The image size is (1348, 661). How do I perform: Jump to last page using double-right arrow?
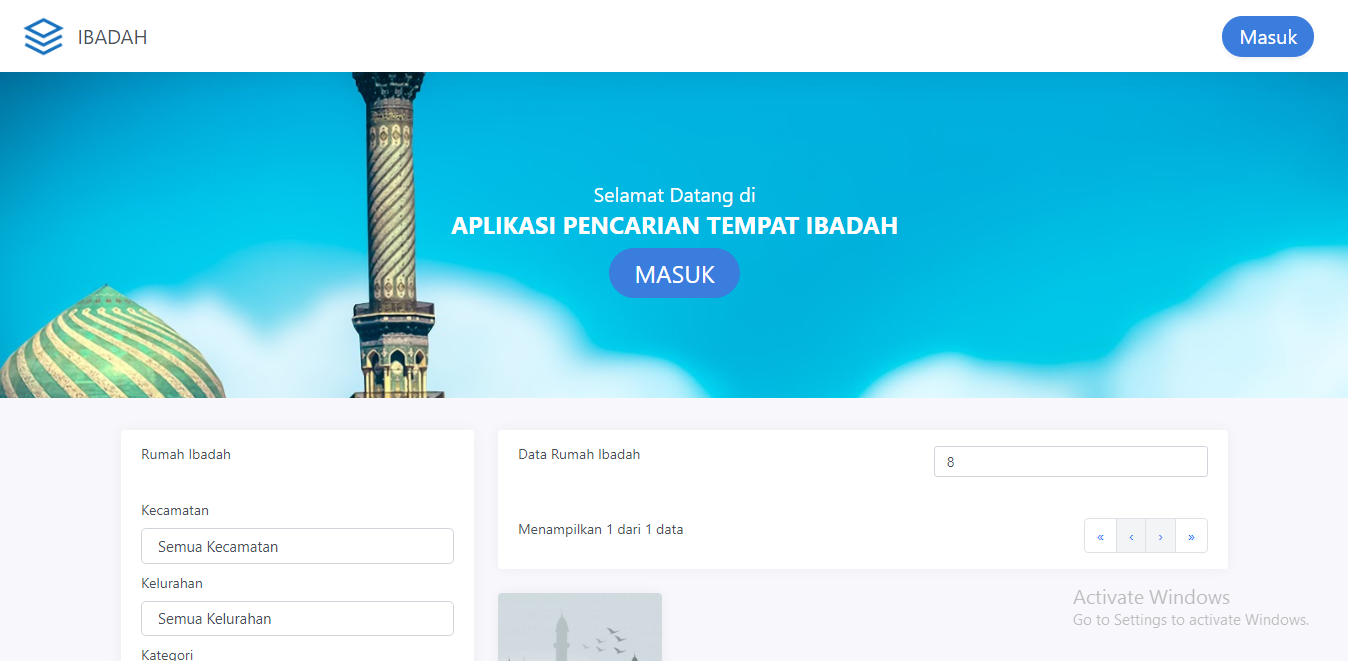(x=1191, y=536)
